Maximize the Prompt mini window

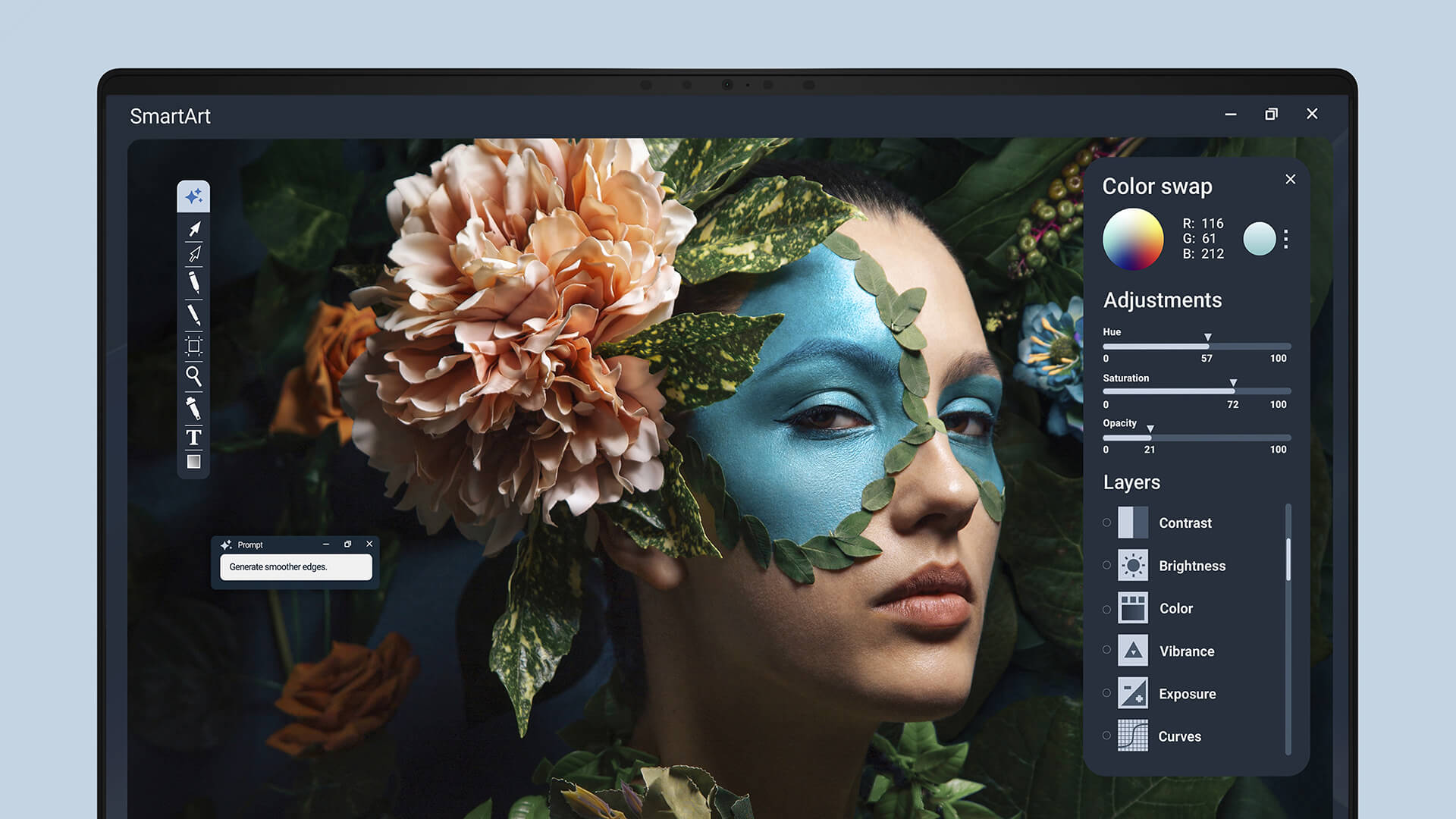(347, 544)
